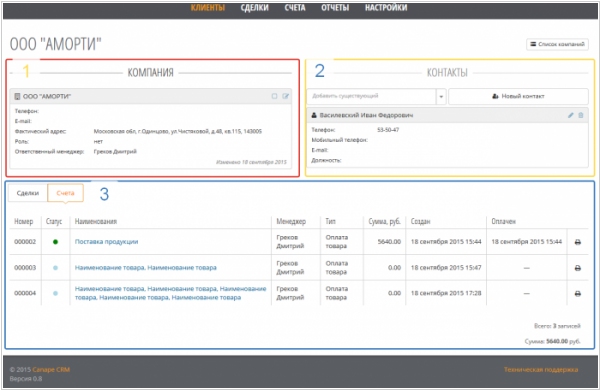The height and width of the screenshot is (390, 600).
Task: Go to the СДЕЛКИ section
Action: (254, 8)
